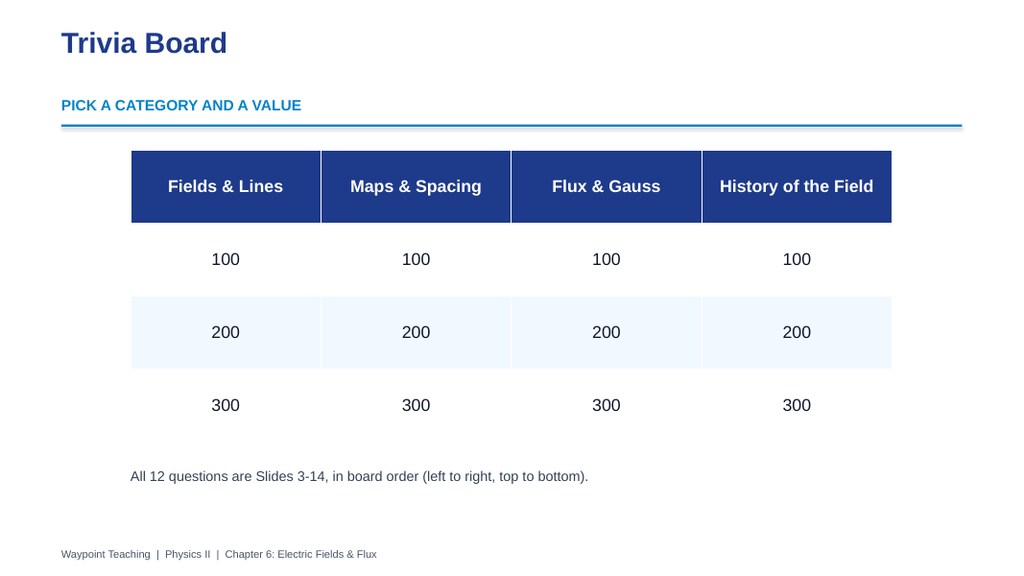Image resolution: width=1024 pixels, height=576 pixels.
Task: Open the 200 question under Fields & Lines
Action: (225, 332)
